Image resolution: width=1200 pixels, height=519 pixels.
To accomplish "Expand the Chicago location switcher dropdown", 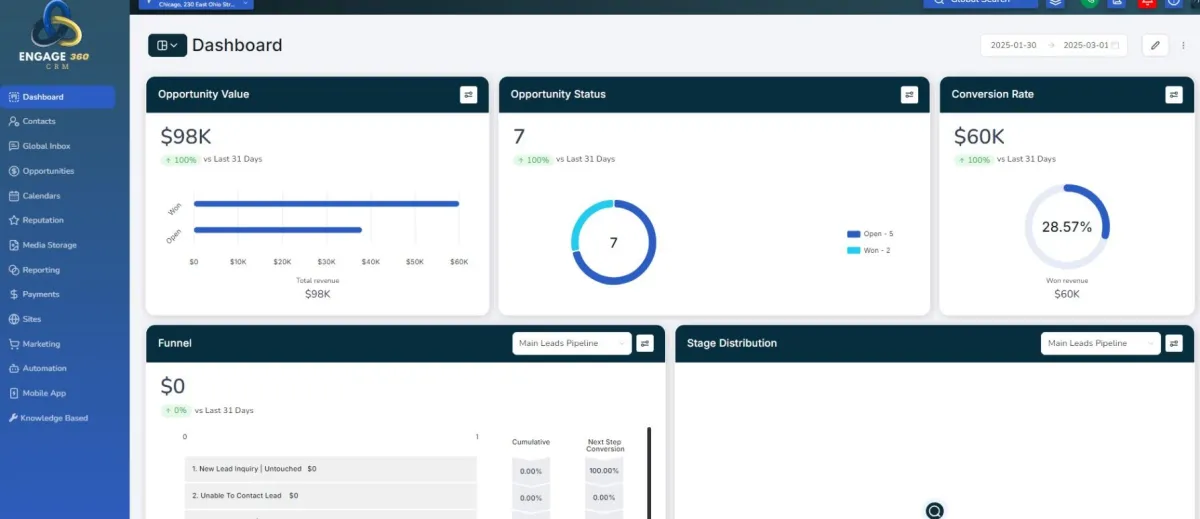I will point(197,3).
